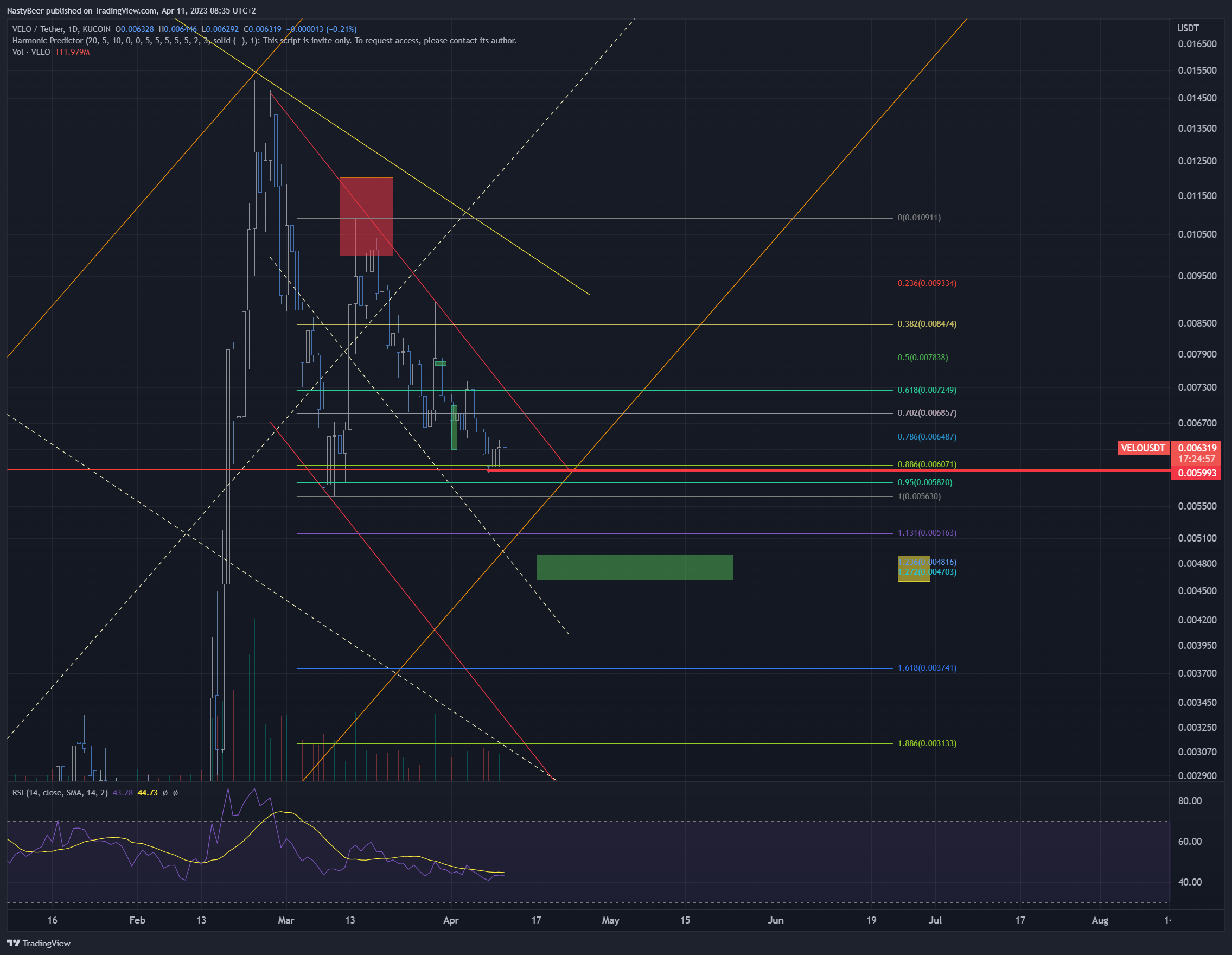1232x955 pixels.
Task: Select the RSI (14, close, SMA, 14, 2) legend
Action: coord(60,793)
